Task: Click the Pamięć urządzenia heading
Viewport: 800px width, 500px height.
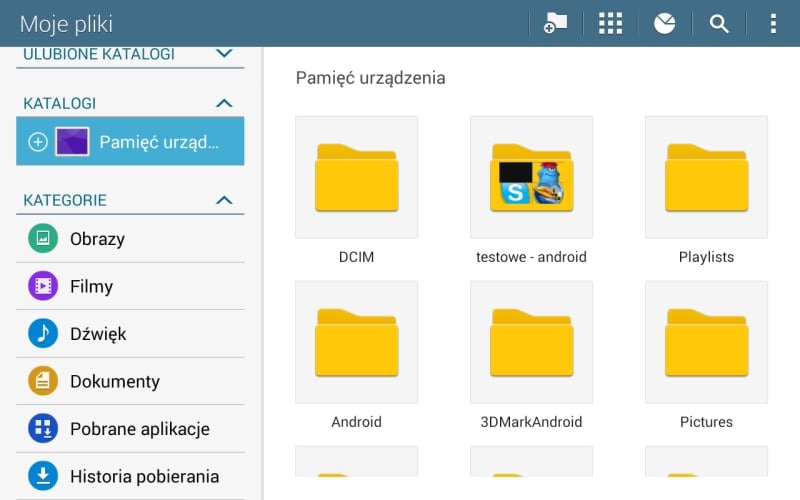Action: click(x=370, y=78)
